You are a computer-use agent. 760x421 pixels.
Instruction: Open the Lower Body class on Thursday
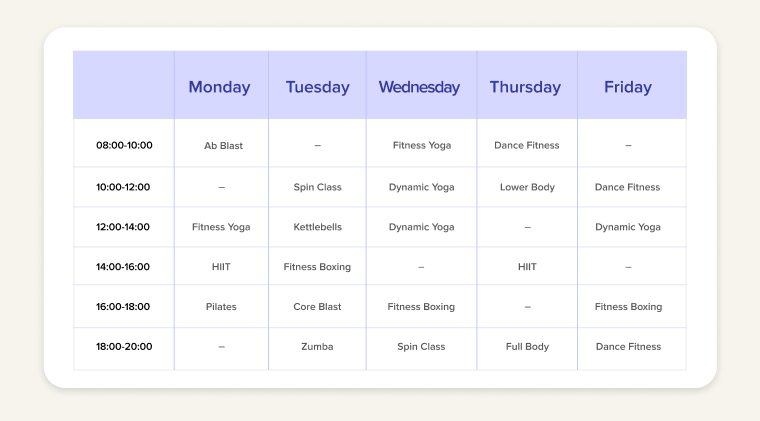527,187
